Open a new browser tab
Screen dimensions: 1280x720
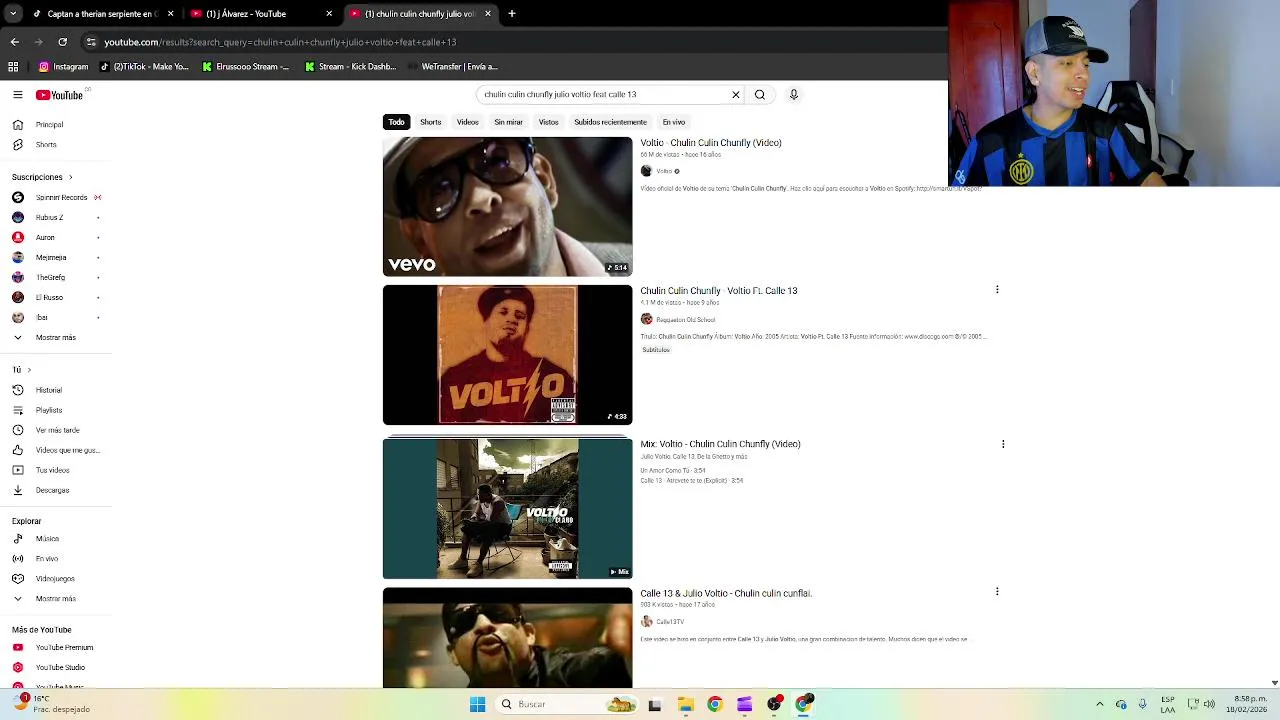point(512,14)
